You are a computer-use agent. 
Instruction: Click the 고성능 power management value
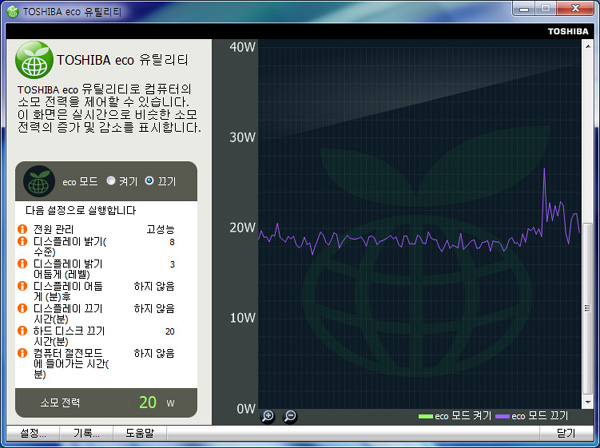click(160, 229)
